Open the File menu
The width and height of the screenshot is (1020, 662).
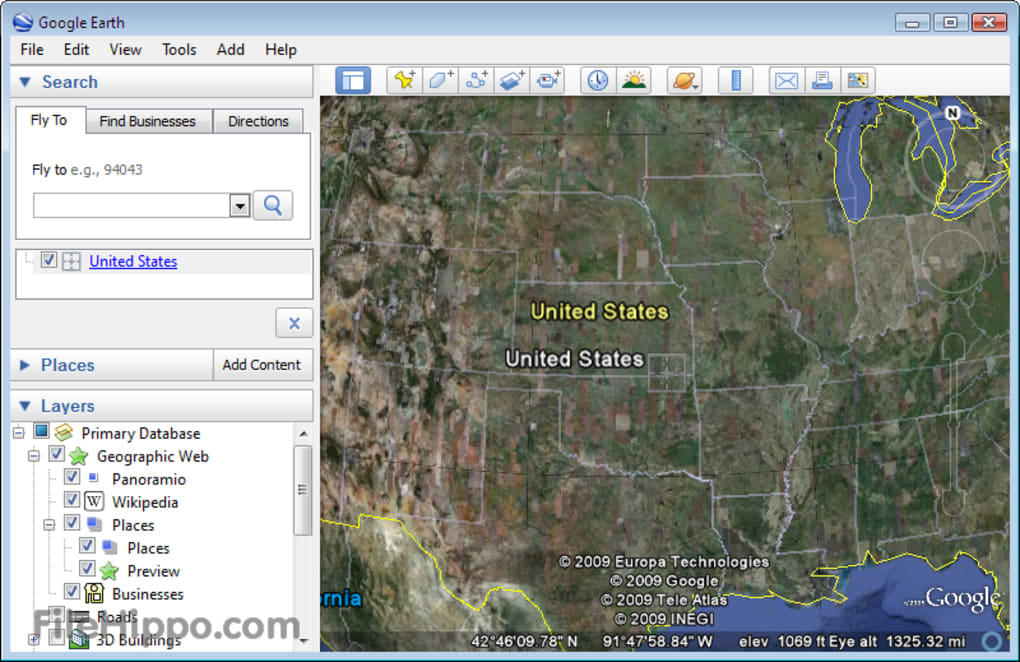[x=32, y=49]
